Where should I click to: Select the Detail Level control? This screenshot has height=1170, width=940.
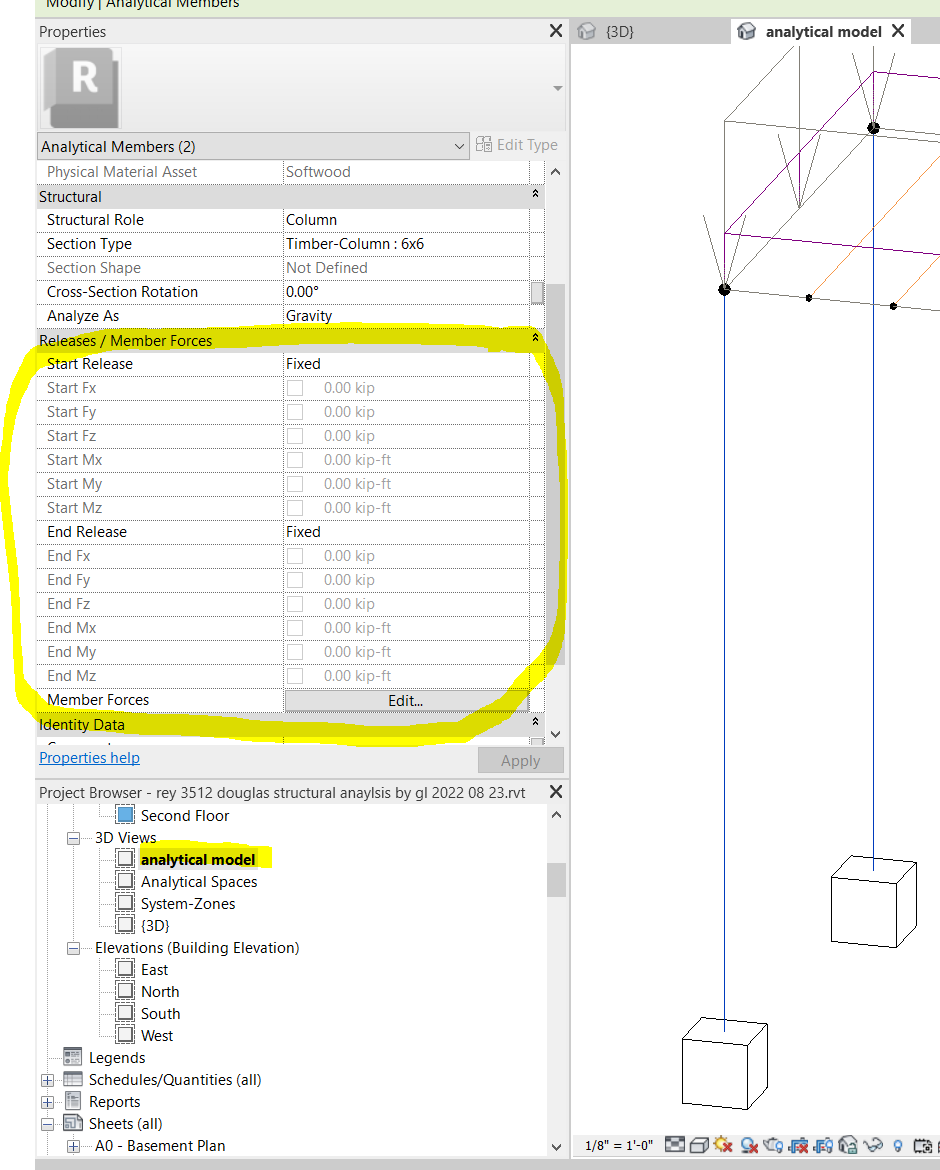coord(674,1146)
